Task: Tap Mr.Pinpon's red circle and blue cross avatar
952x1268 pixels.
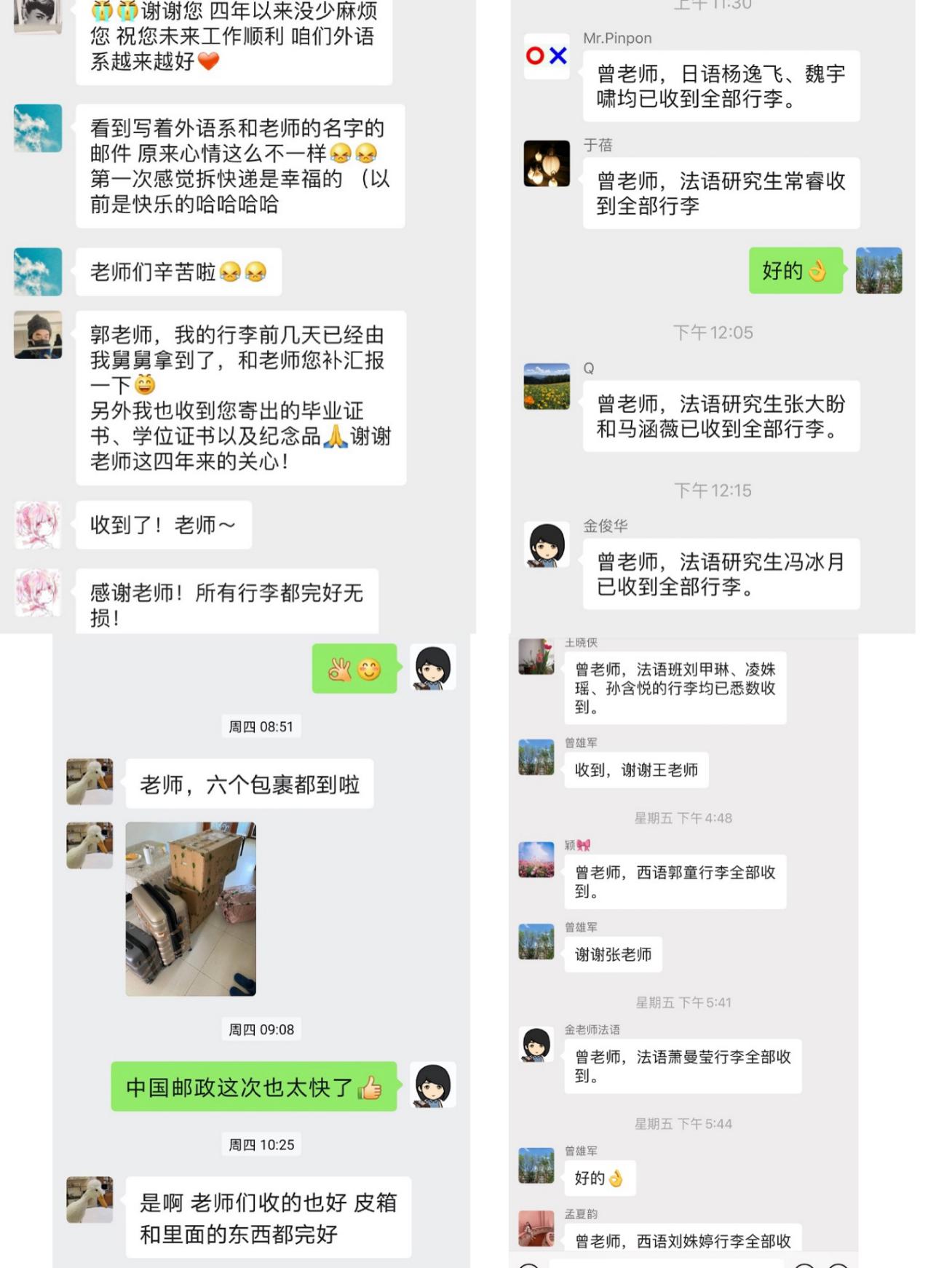Action: [x=547, y=56]
